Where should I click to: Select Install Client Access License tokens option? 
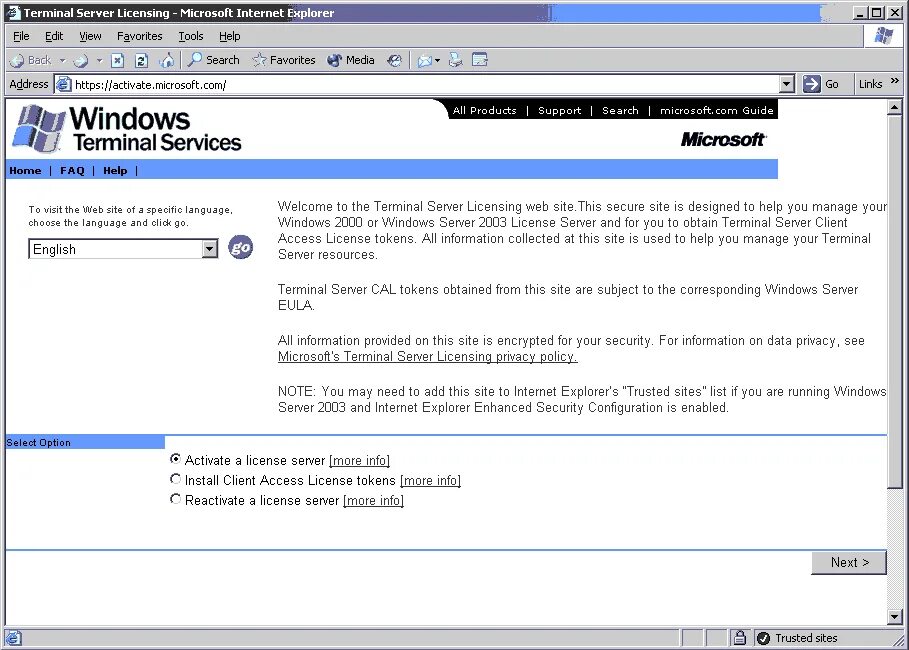click(176, 479)
